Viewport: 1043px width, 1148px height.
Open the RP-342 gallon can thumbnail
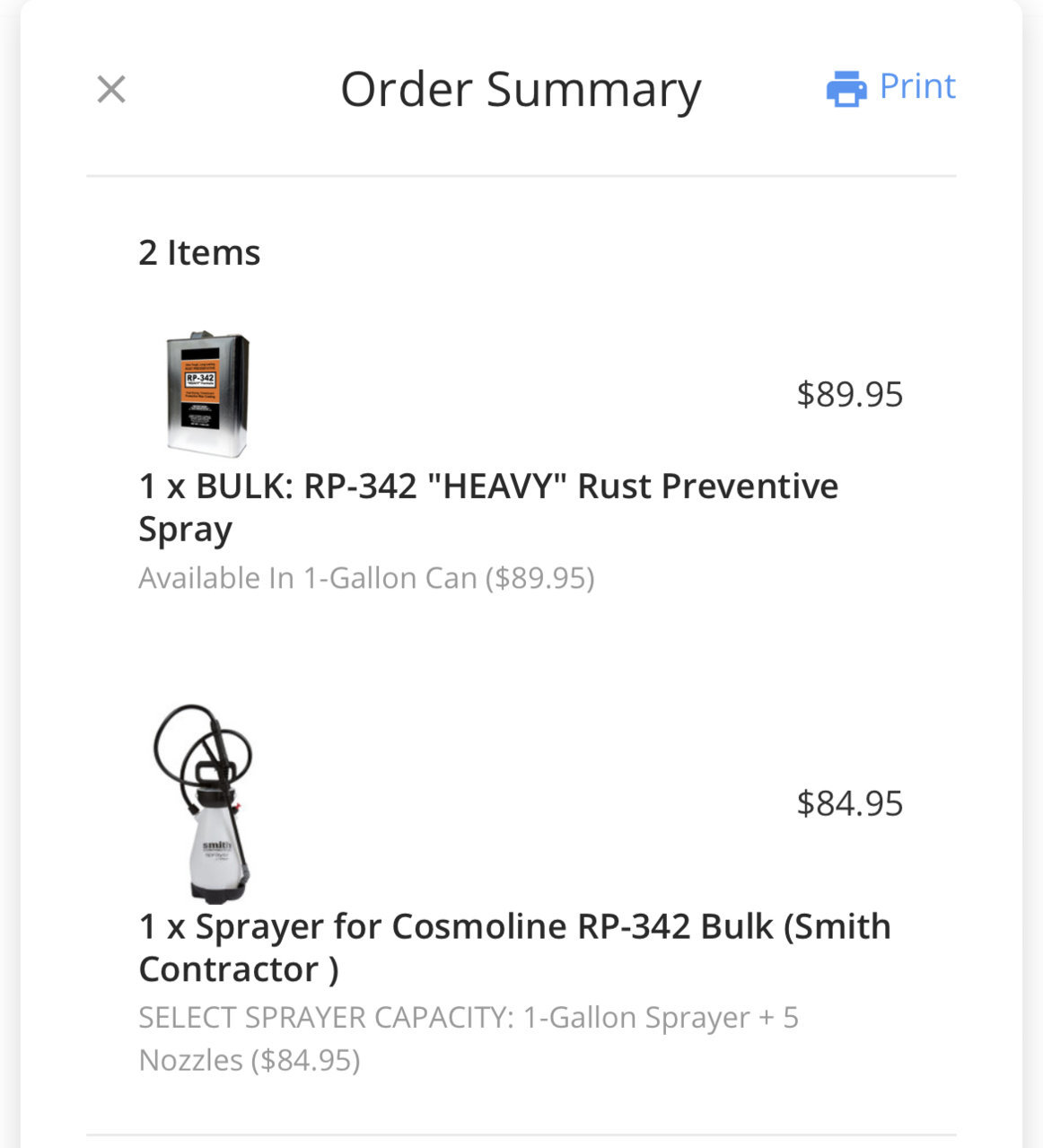[207, 393]
